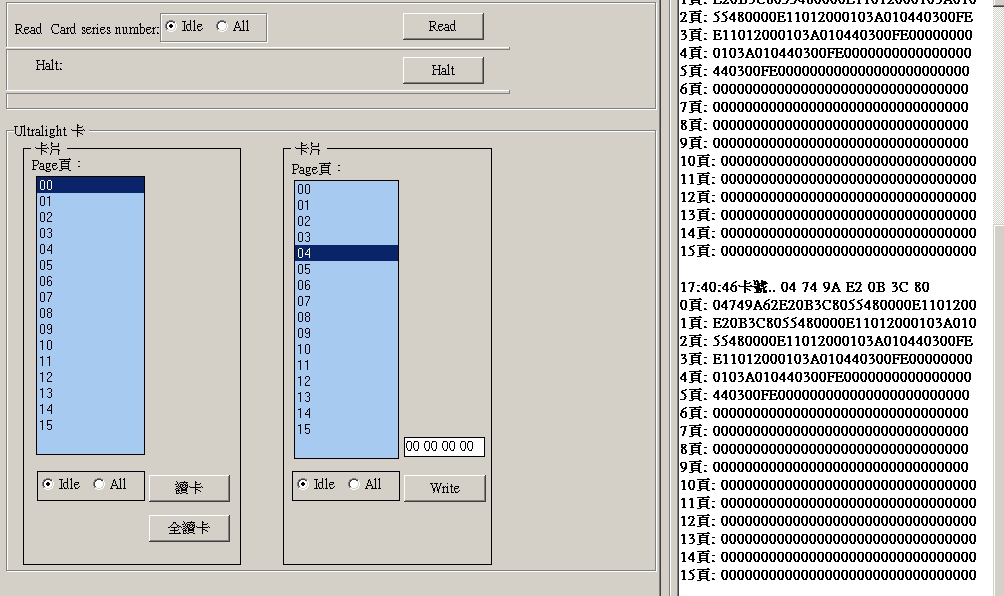1004x596 pixels.
Task: Select page 15 in left page list
Action: pyautogui.click(x=90, y=425)
